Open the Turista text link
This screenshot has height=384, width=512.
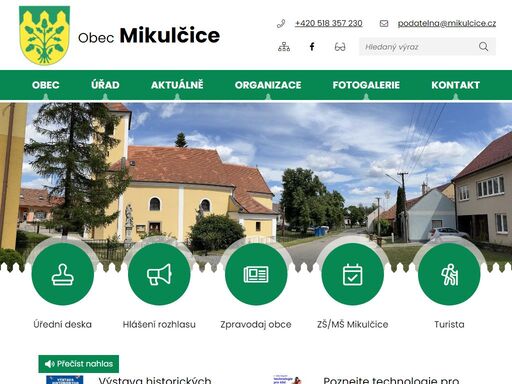point(449,324)
